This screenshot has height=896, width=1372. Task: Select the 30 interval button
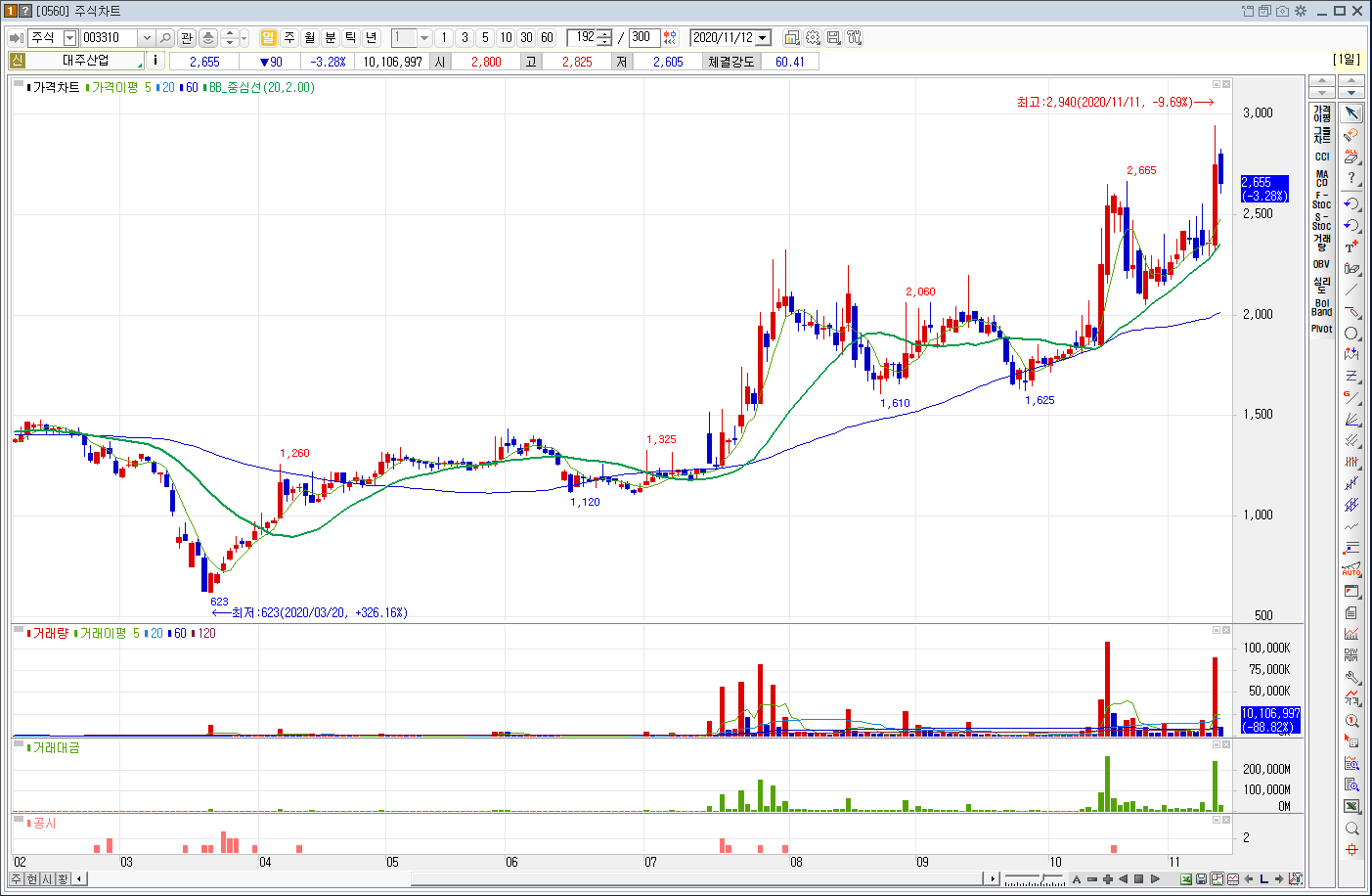click(x=526, y=37)
